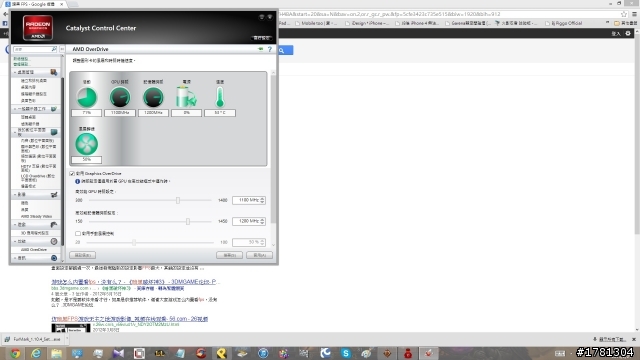
Task: Open File Explorer folder icon in taskbar
Action: pos(56,353)
